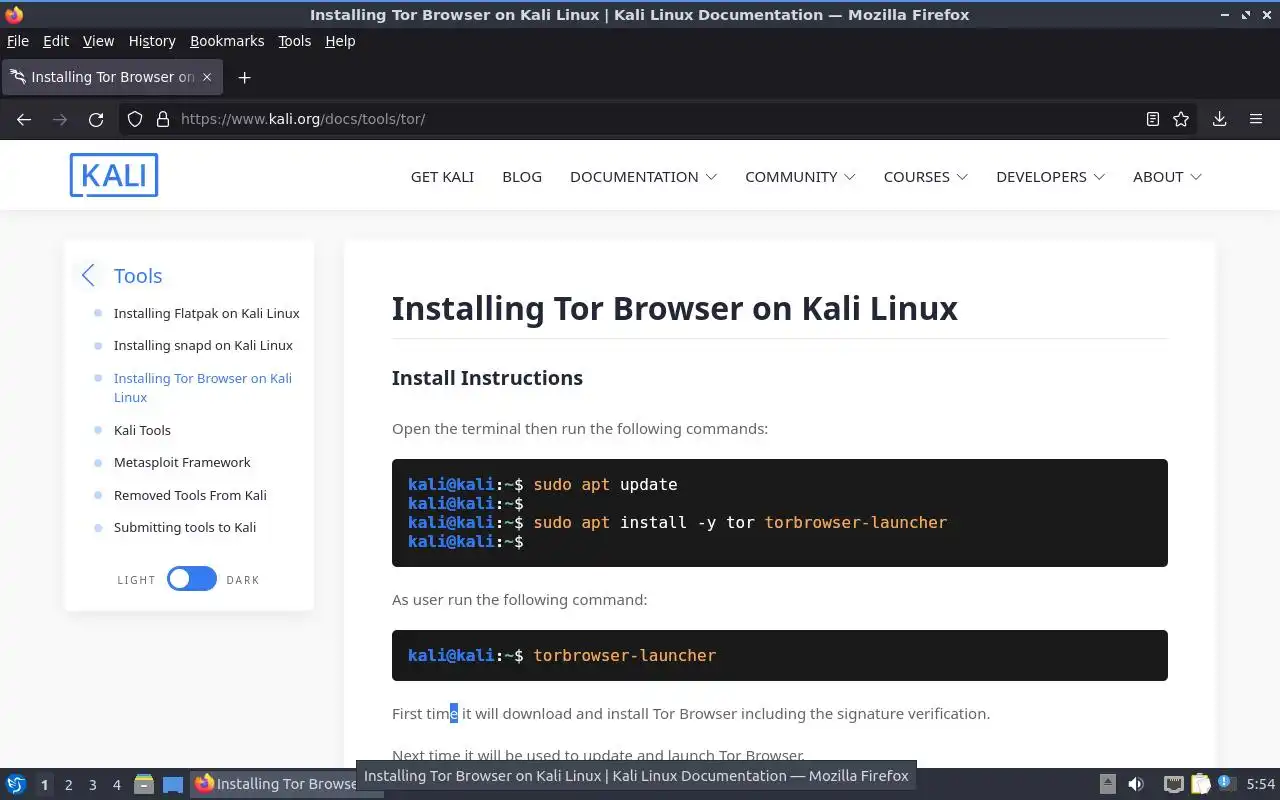The image size is (1280, 800).
Task: Click the Install Instructions heading
Action: [487, 378]
